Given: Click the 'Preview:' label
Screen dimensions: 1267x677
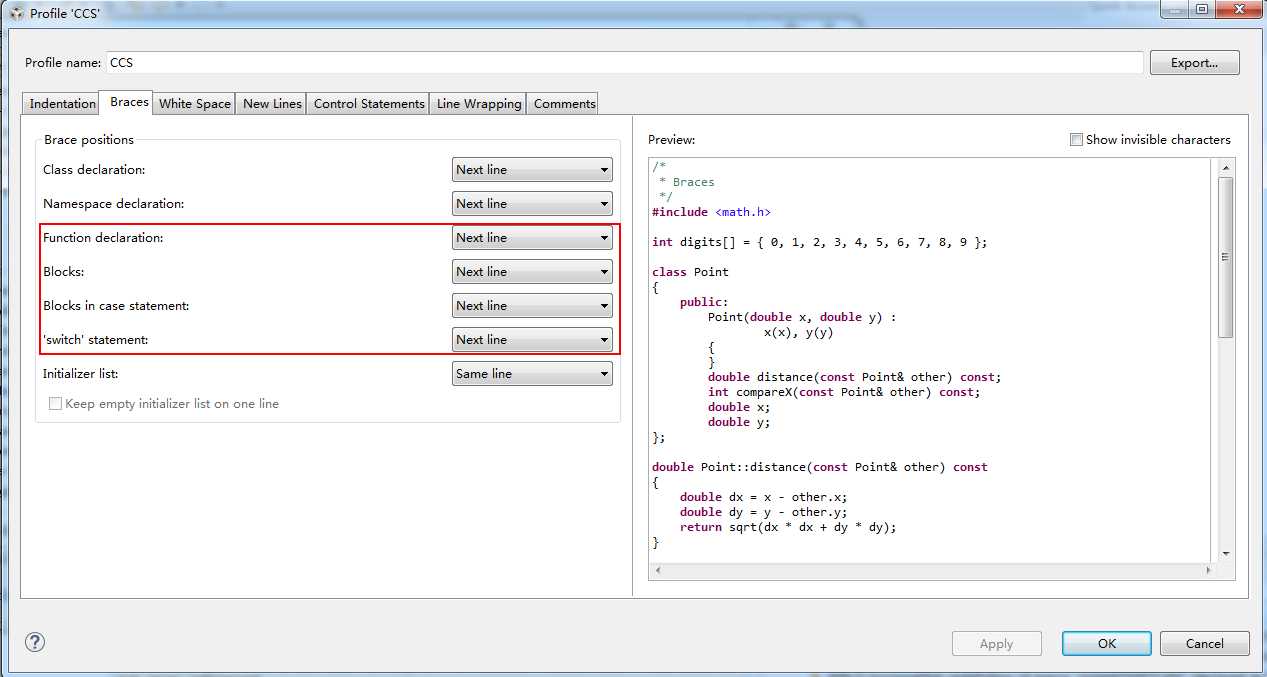Looking at the screenshot, I should [671, 140].
